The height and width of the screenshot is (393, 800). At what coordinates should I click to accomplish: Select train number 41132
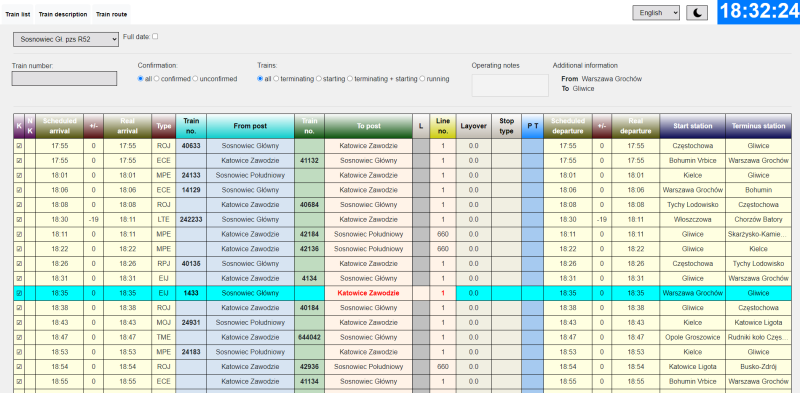click(309, 161)
